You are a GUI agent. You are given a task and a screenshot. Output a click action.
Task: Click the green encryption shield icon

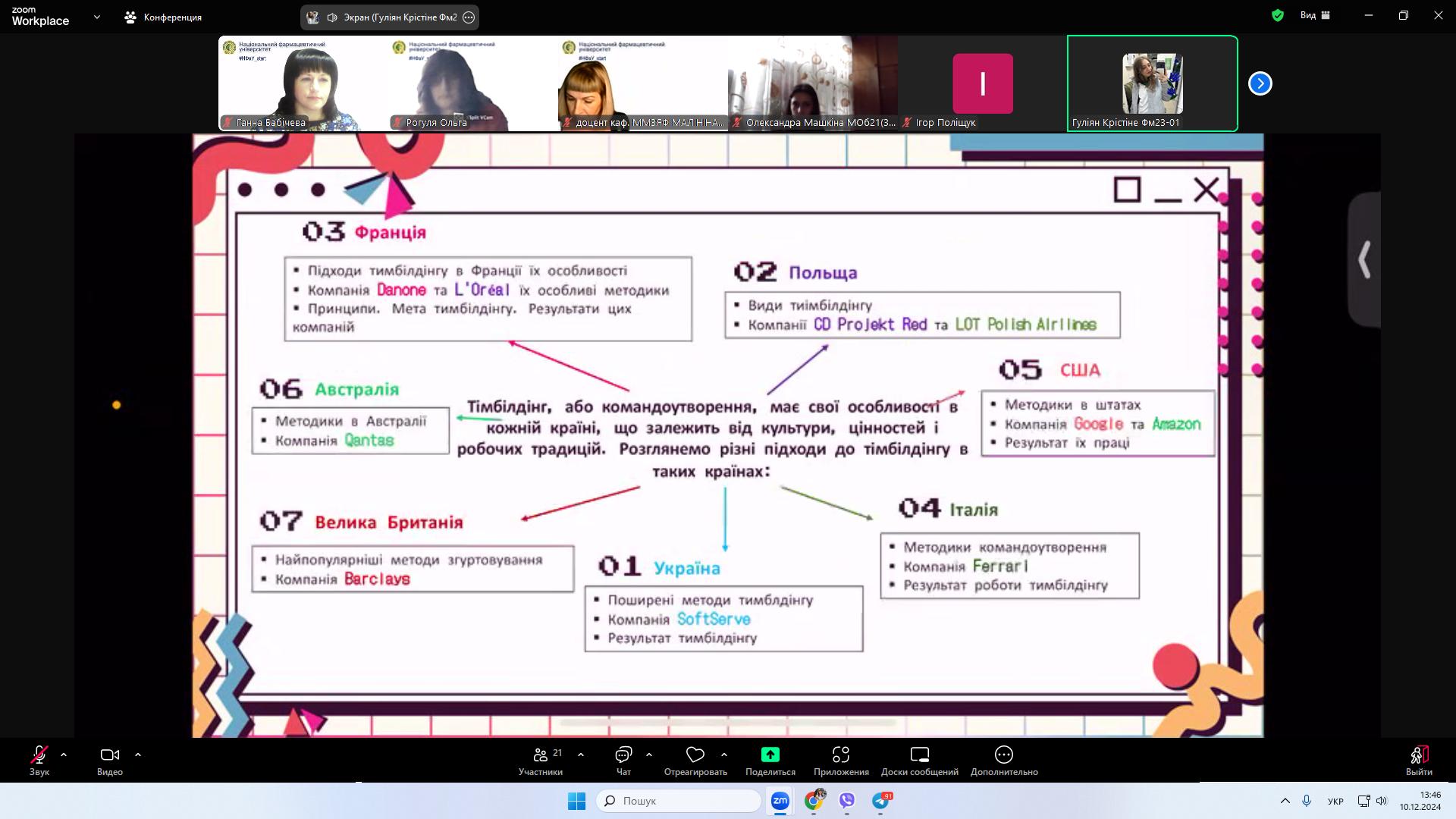(x=1278, y=15)
